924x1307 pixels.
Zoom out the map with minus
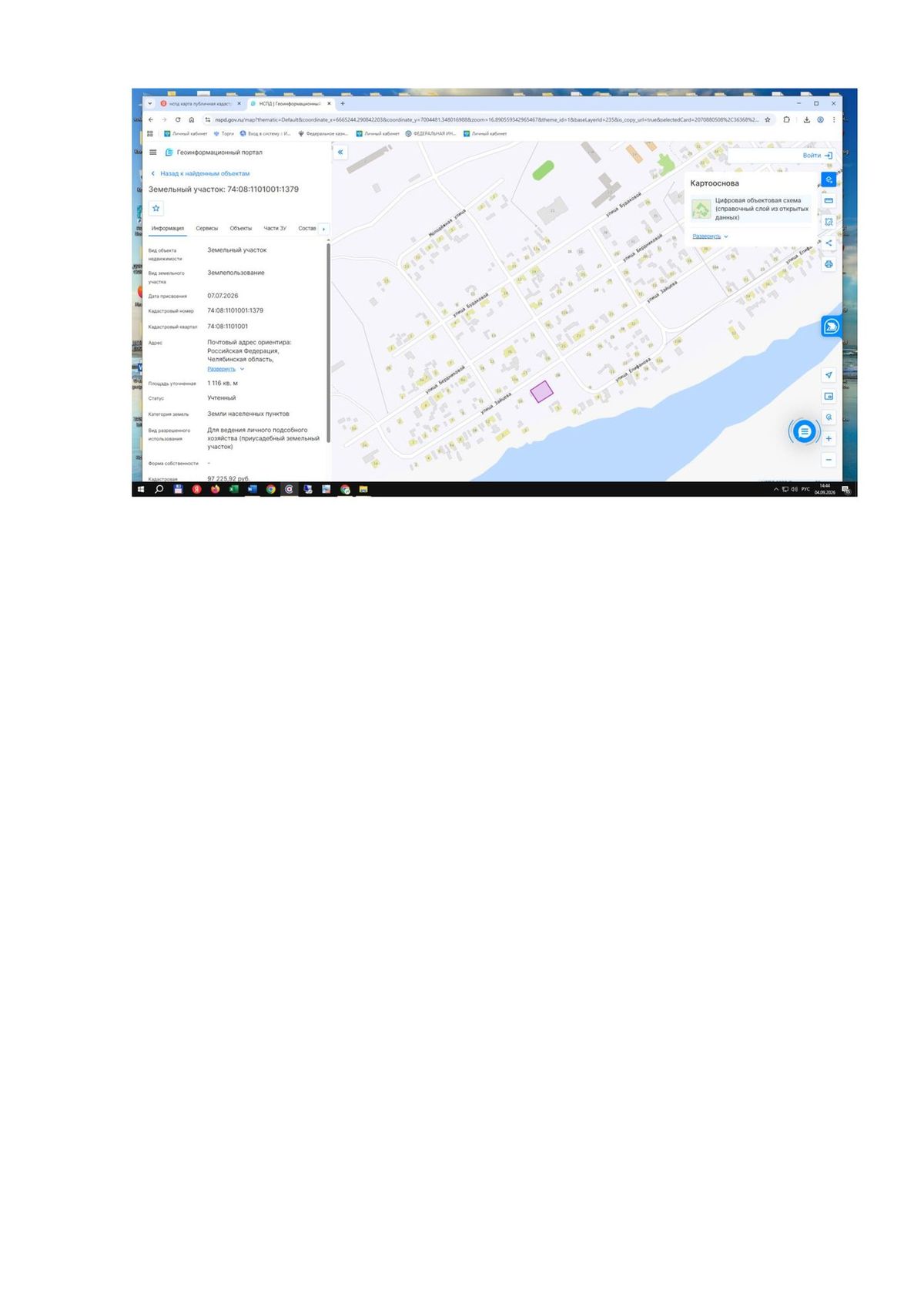coord(829,460)
